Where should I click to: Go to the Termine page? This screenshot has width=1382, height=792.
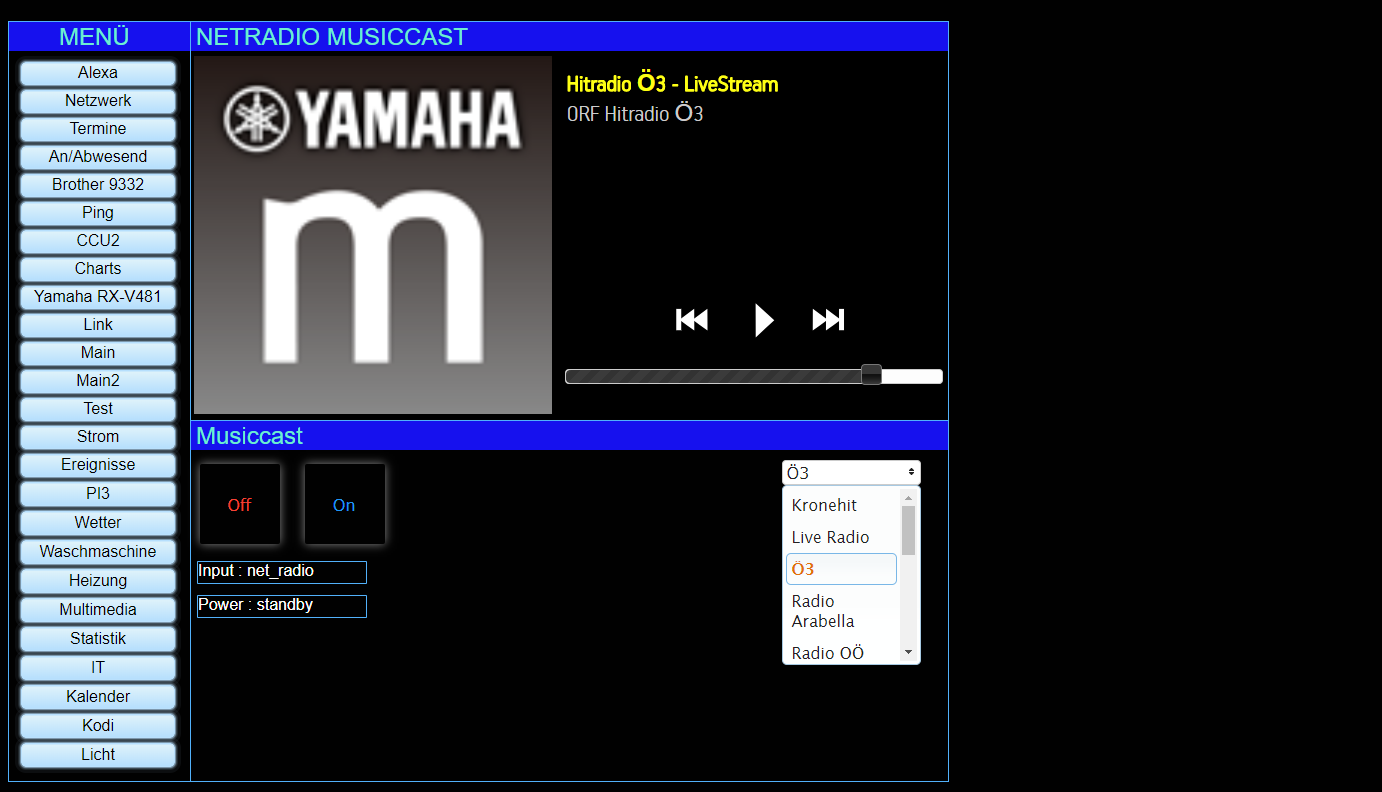click(98, 129)
